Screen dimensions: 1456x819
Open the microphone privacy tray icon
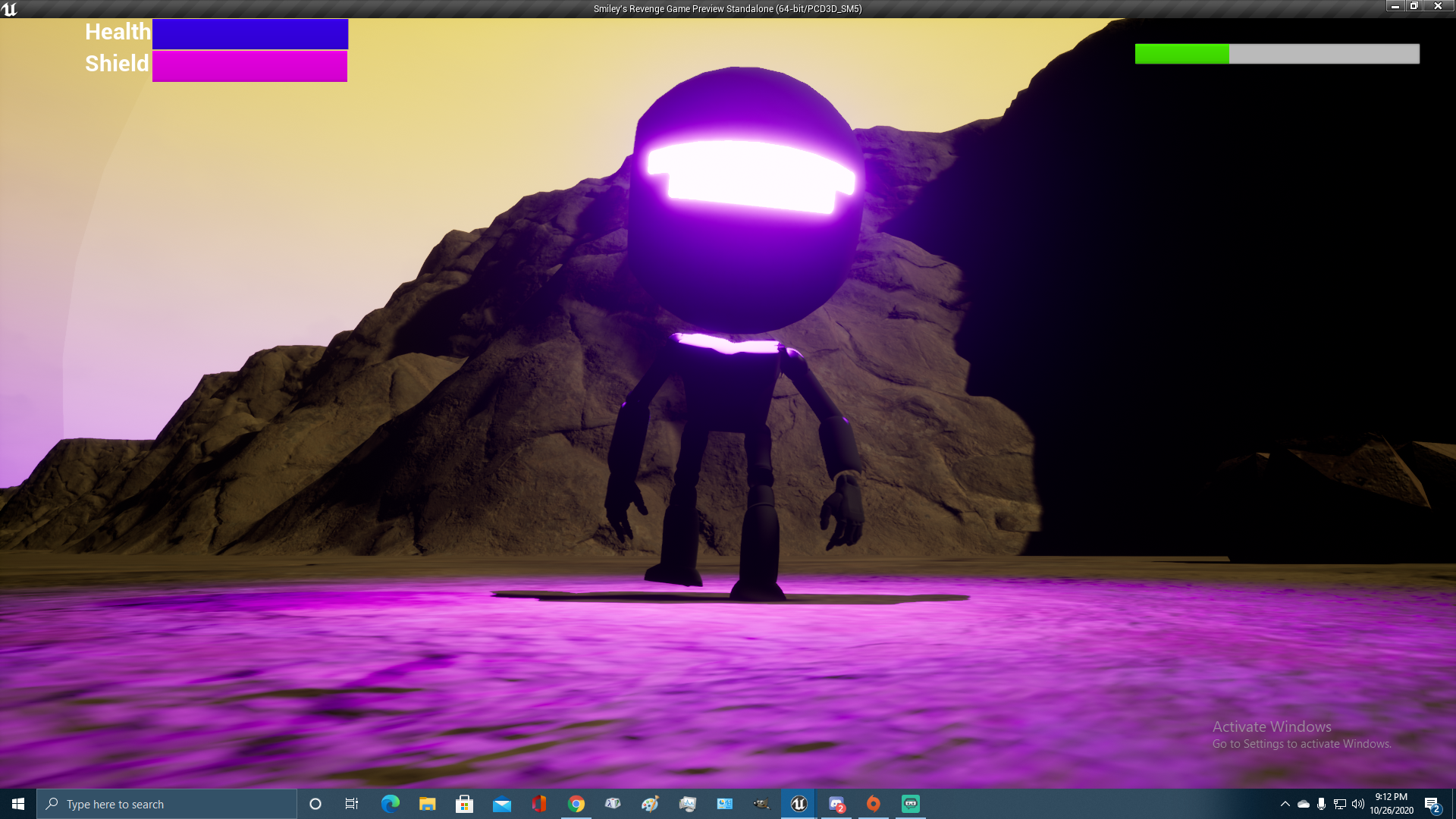pyautogui.click(x=1322, y=804)
